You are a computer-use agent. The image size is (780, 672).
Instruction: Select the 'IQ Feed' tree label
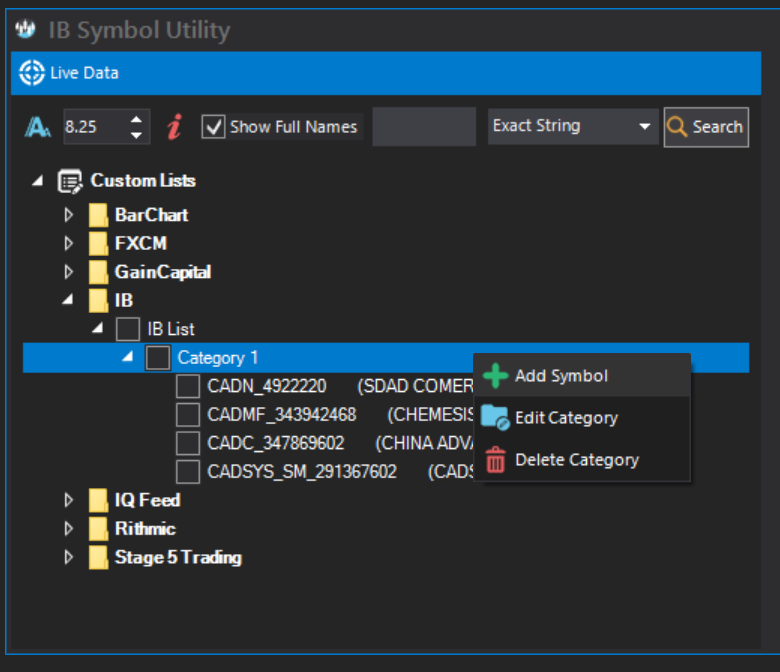coord(148,500)
